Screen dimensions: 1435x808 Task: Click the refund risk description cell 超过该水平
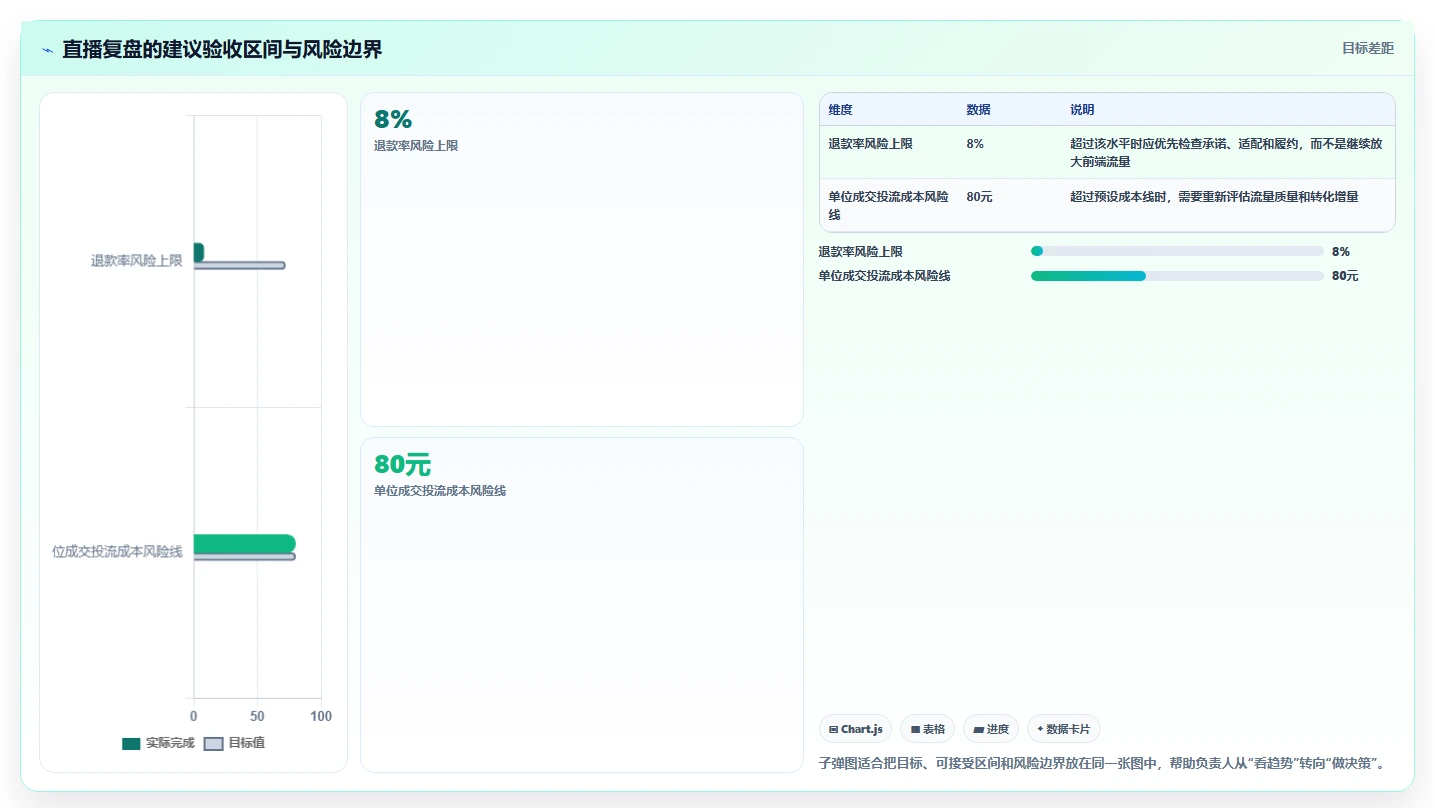tap(1226, 153)
